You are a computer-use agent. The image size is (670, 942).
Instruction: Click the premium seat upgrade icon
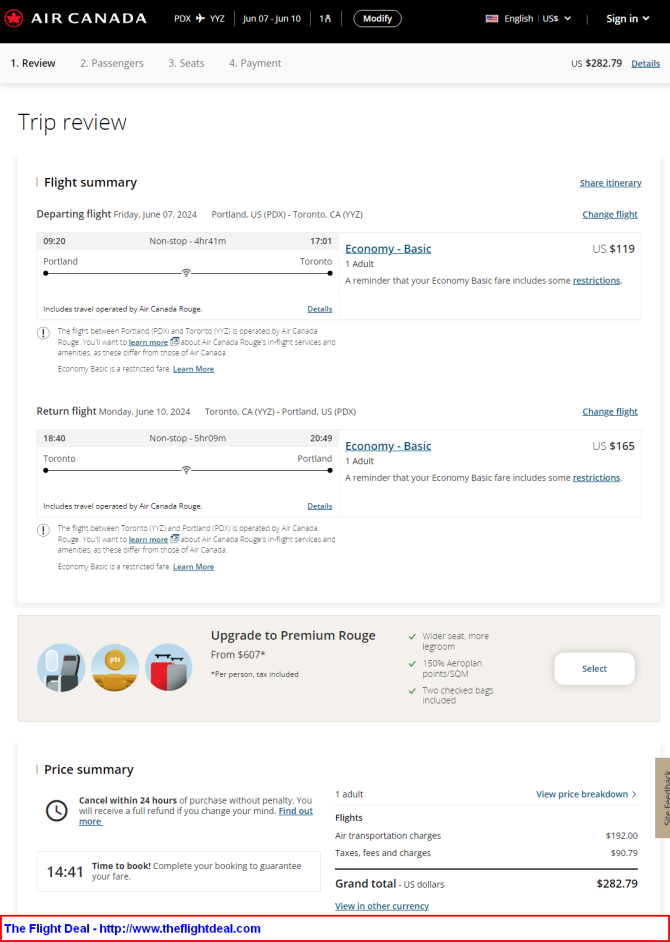(61, 667)
